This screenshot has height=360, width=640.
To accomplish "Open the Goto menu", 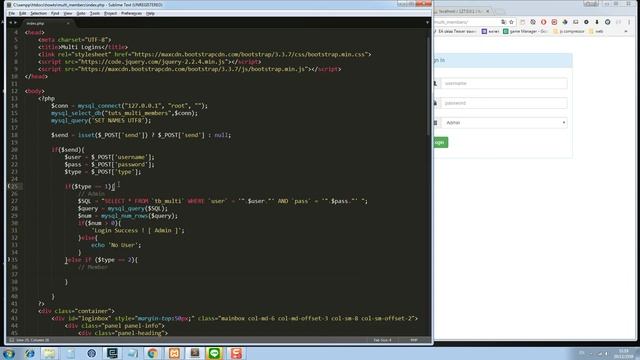I will pos(81,13).
